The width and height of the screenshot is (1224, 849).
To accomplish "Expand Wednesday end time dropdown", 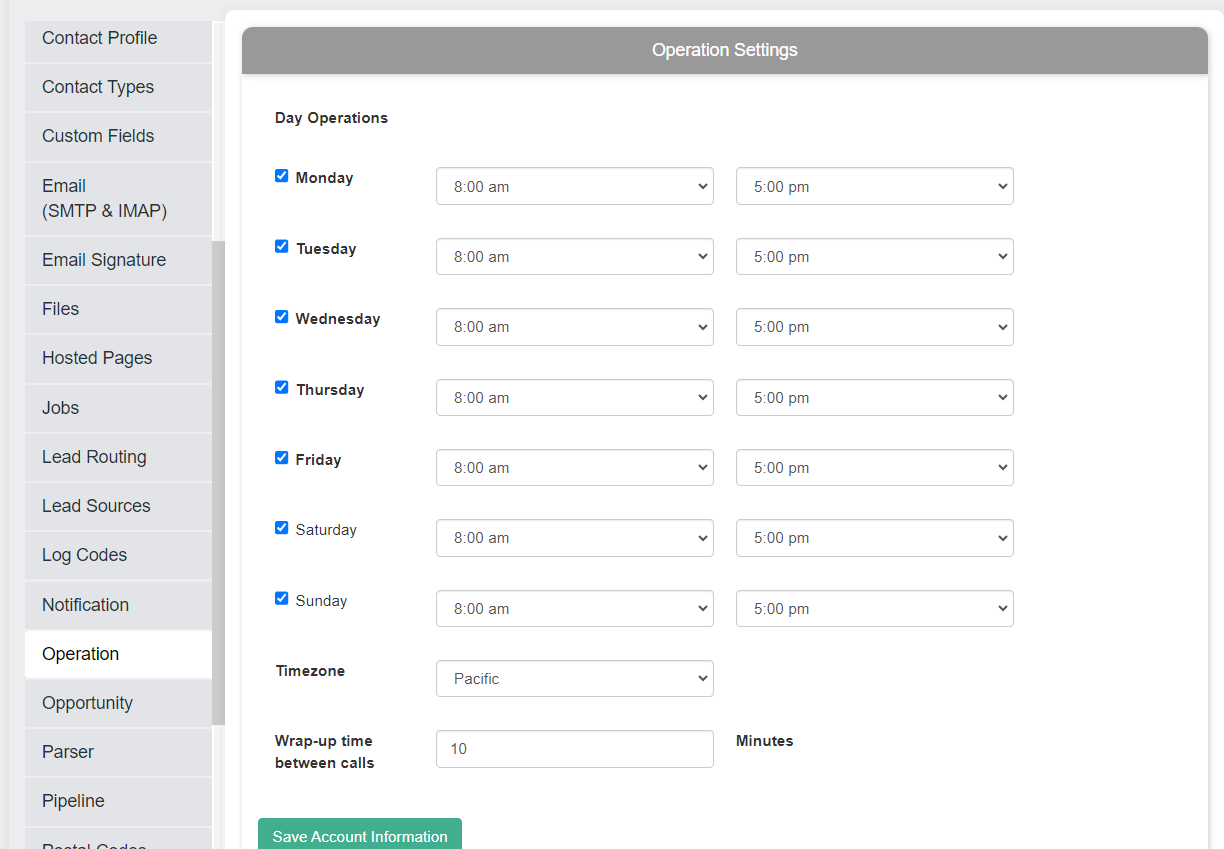I will (x=875, y=327).
